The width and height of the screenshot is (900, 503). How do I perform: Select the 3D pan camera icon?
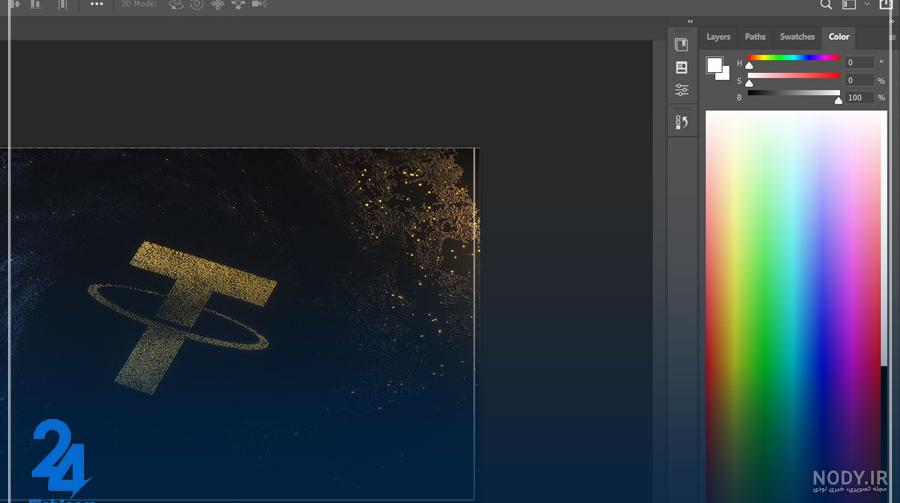coord(218,5)
